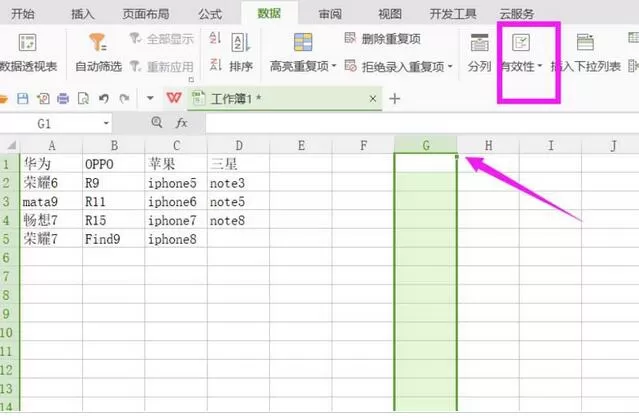Select cell containing R15
The height and width of the screenshot is (418, 639).
[114, 220]
